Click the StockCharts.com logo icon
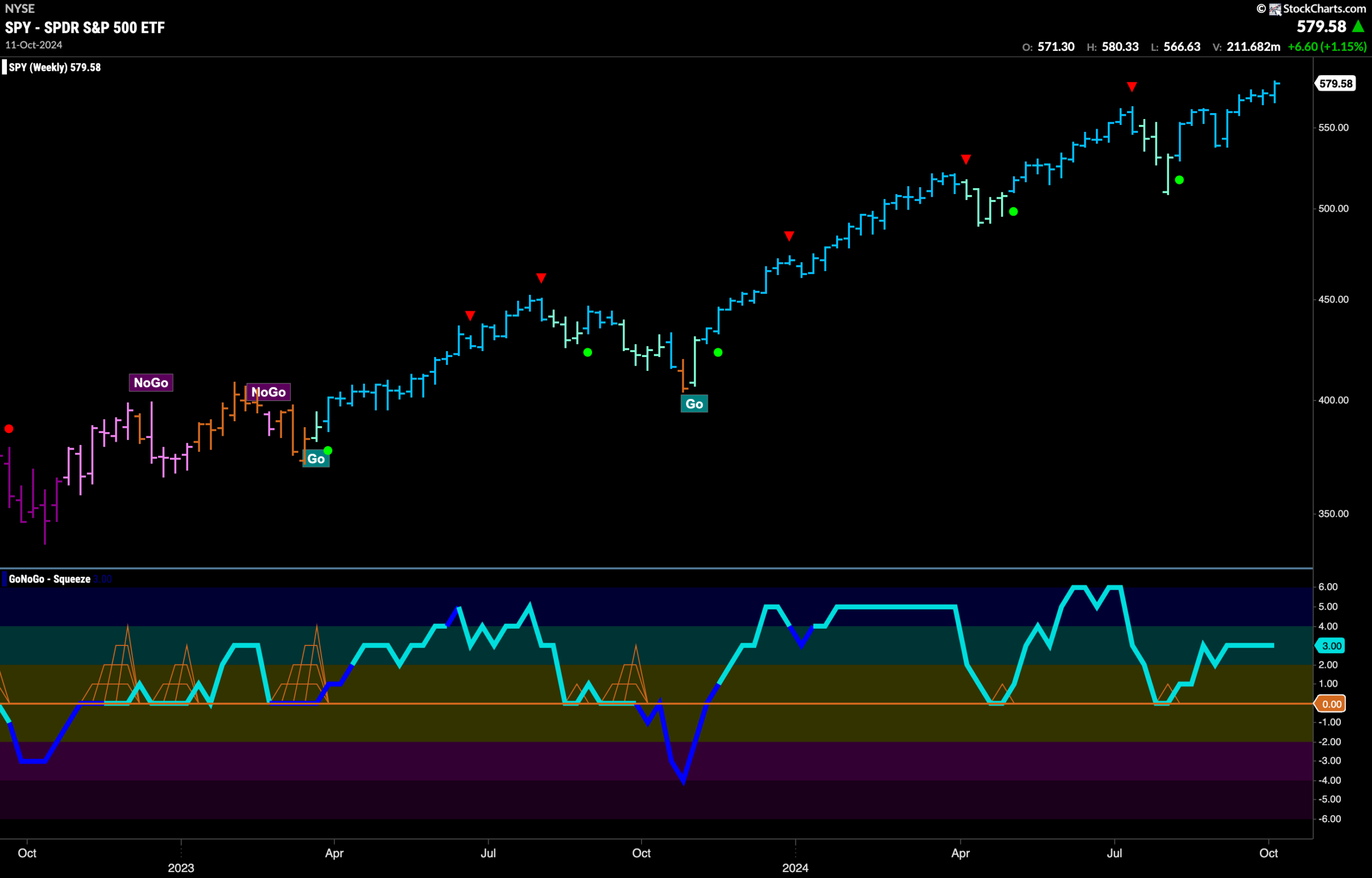The height and width of the screenshot is (878, 1372). 1274,9
